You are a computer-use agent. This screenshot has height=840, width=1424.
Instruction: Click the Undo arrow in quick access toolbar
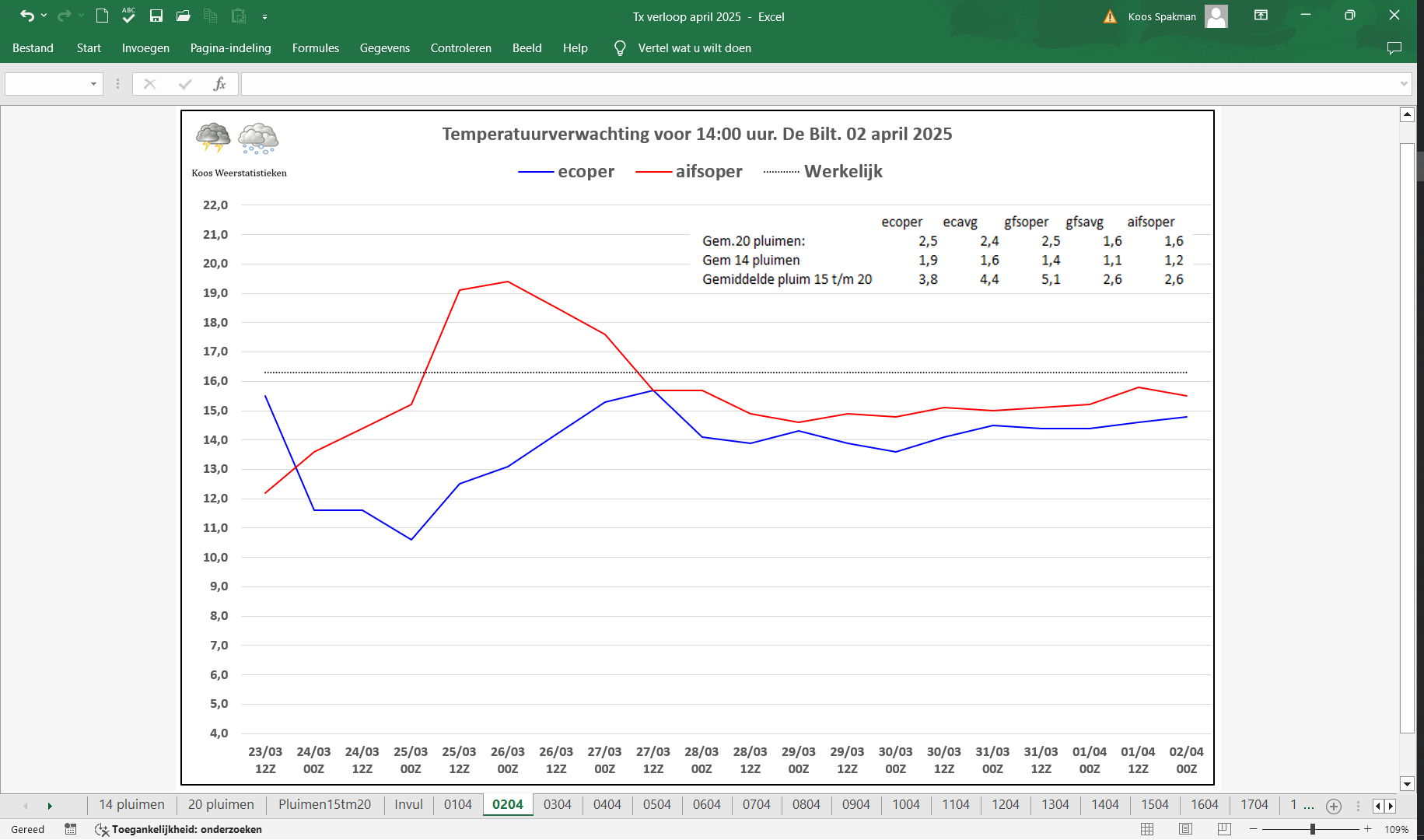click(27, 16)
